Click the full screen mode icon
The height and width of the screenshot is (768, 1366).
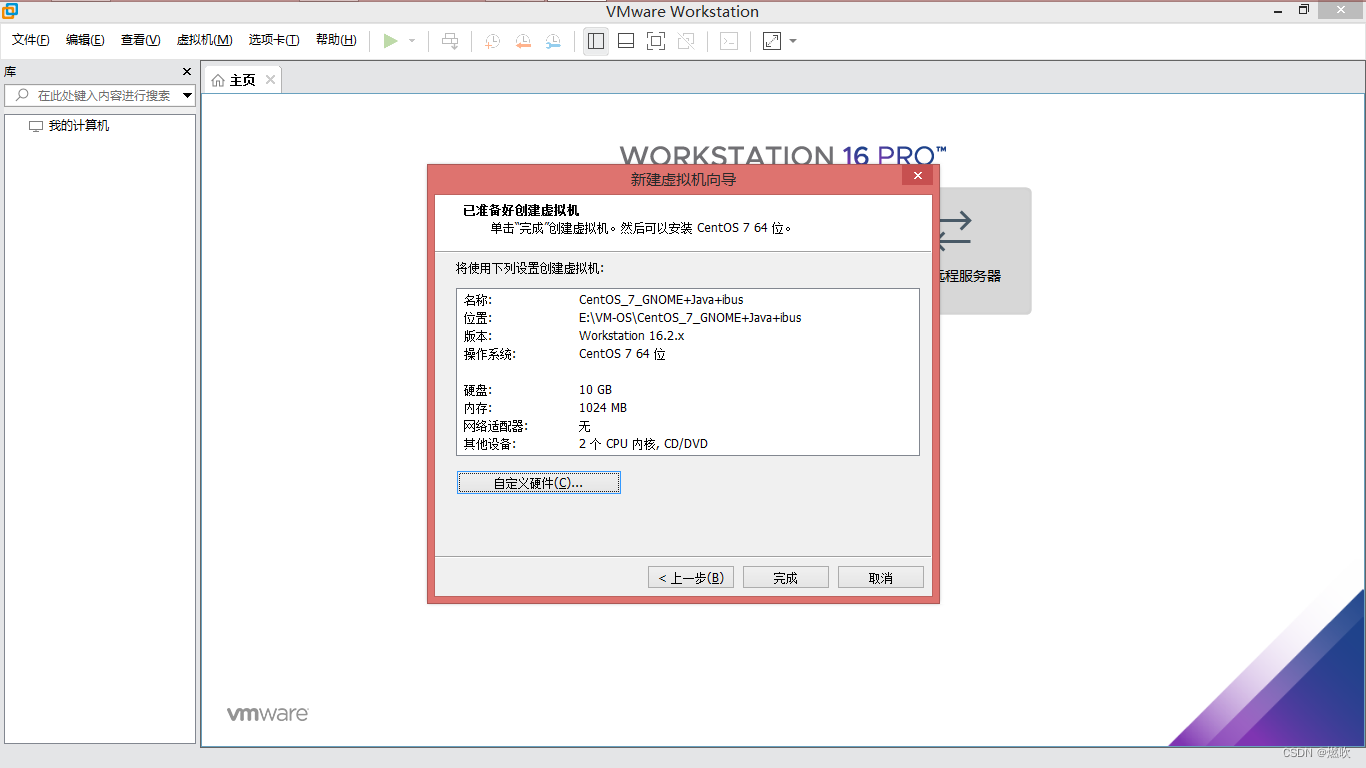coord(656,41)
